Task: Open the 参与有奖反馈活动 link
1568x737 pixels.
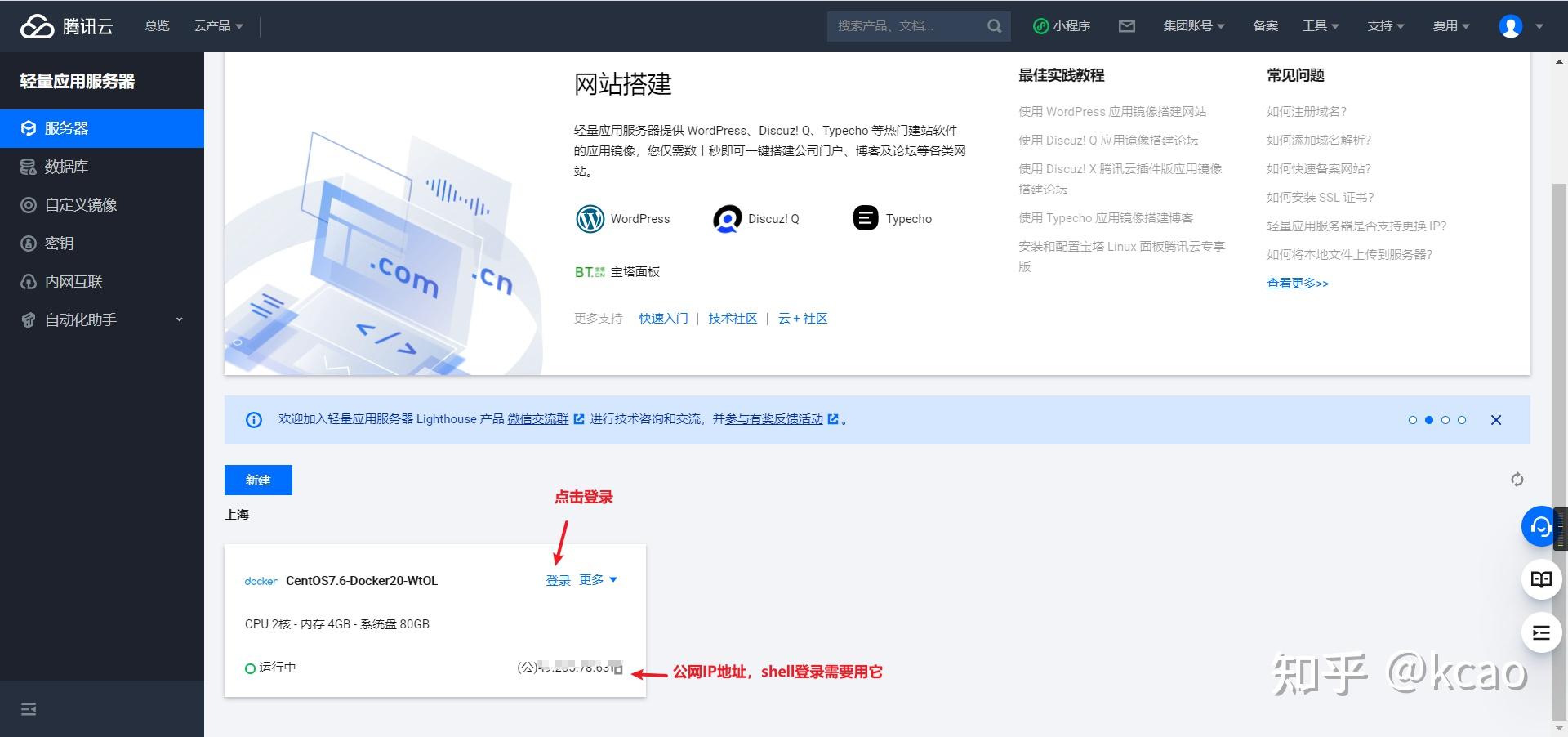Action: pyautogui.click(x=774, y=419)
